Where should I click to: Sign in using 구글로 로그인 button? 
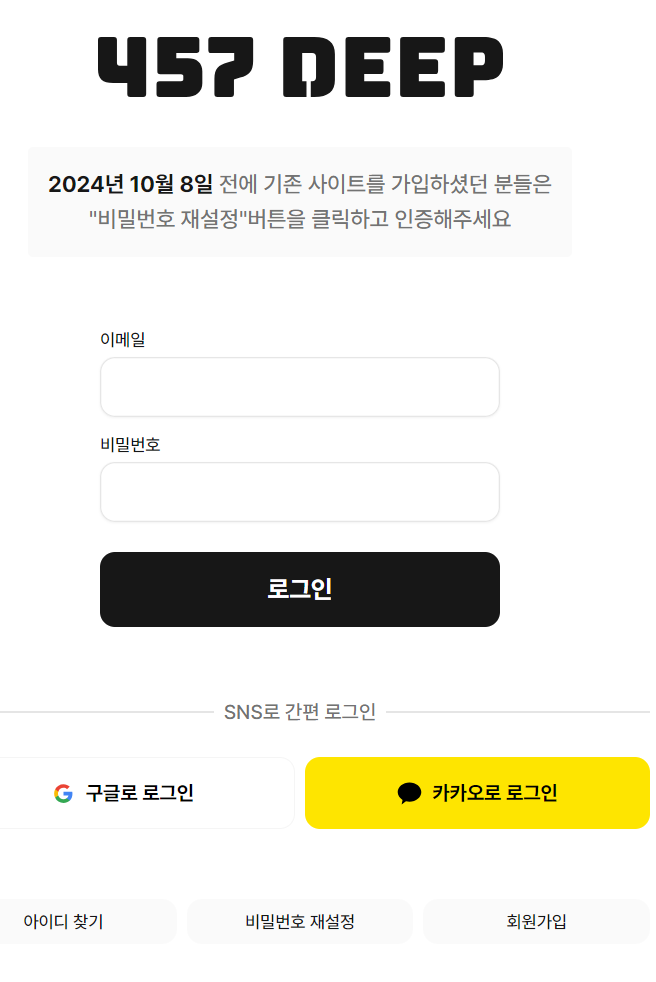147,793
